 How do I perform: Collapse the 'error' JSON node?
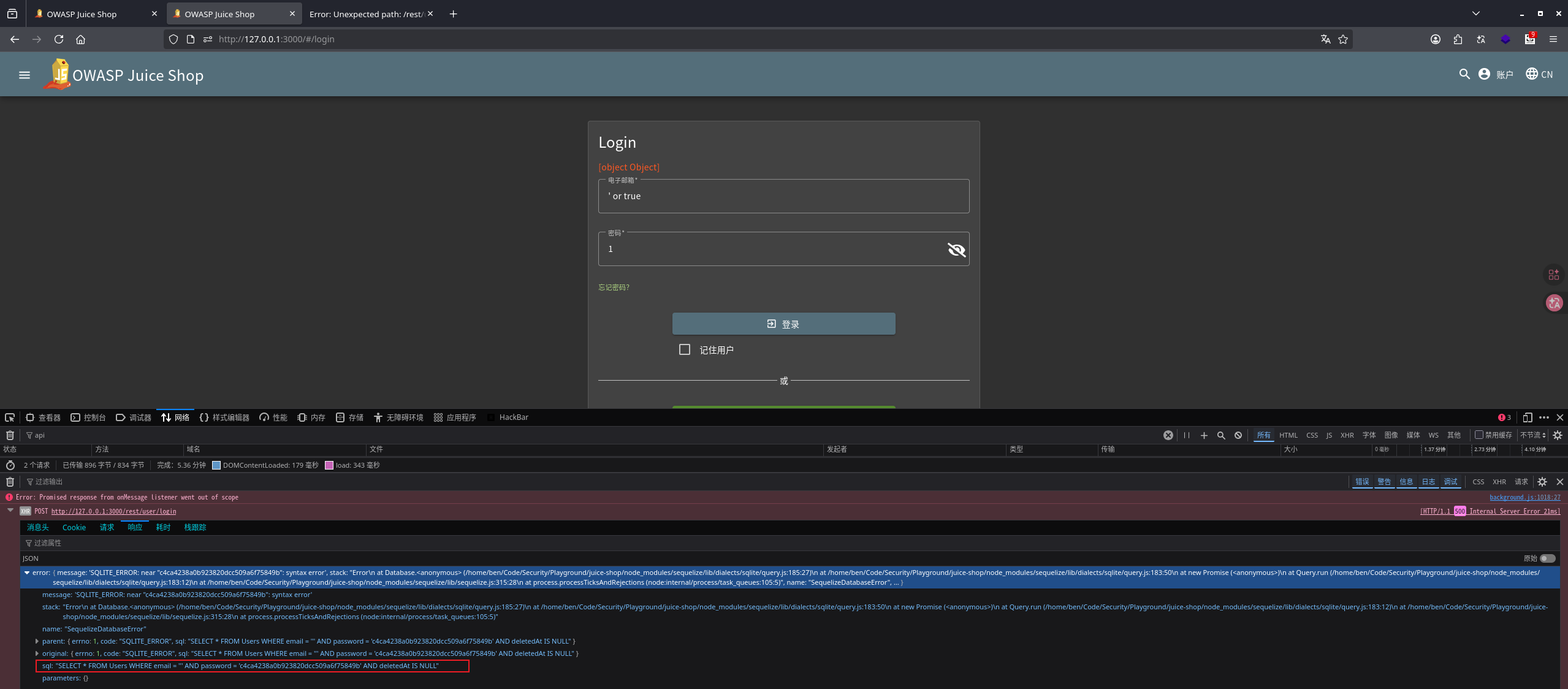click(27, 573)
